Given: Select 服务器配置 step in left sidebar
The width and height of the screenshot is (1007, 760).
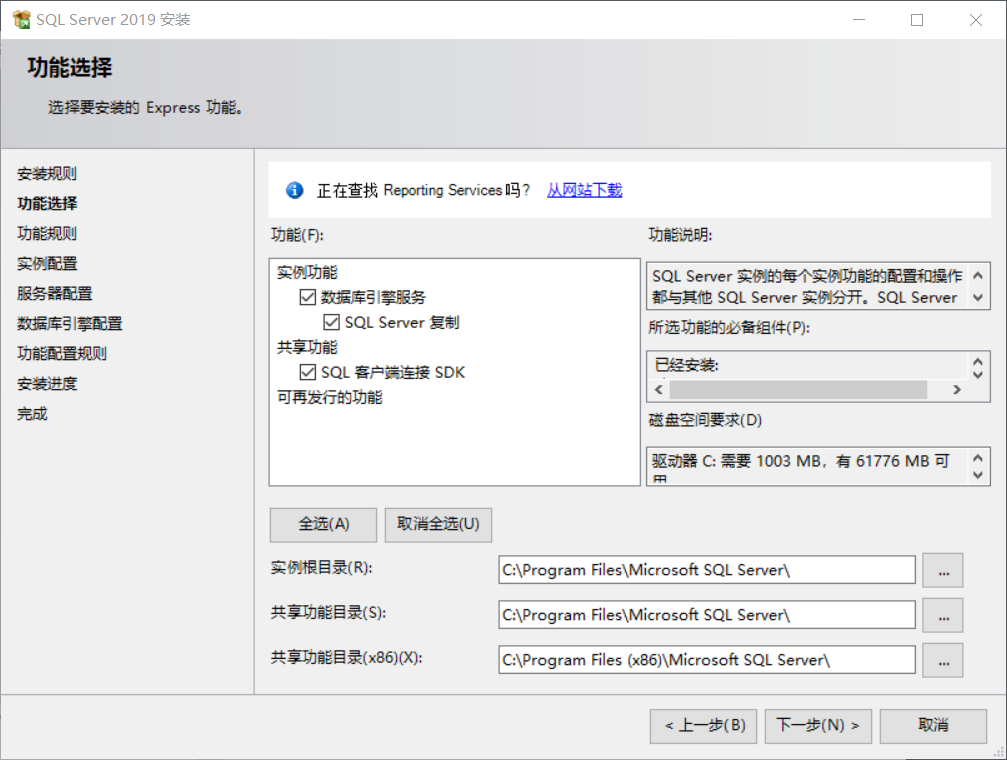Looking at the screenshot, I should coord(55,294).
